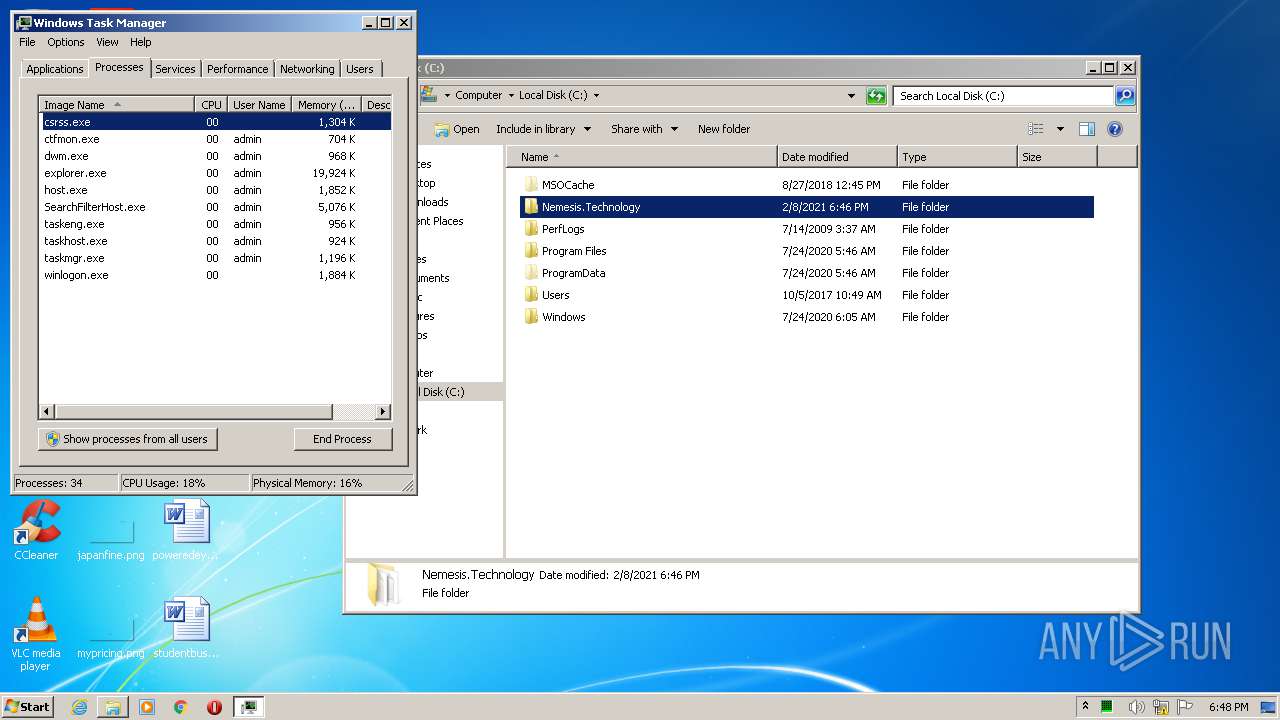The width and height of the screenshot is (1280, 720).
Task: Open Windows Media Player from taskbar
Action: [147, 707]
